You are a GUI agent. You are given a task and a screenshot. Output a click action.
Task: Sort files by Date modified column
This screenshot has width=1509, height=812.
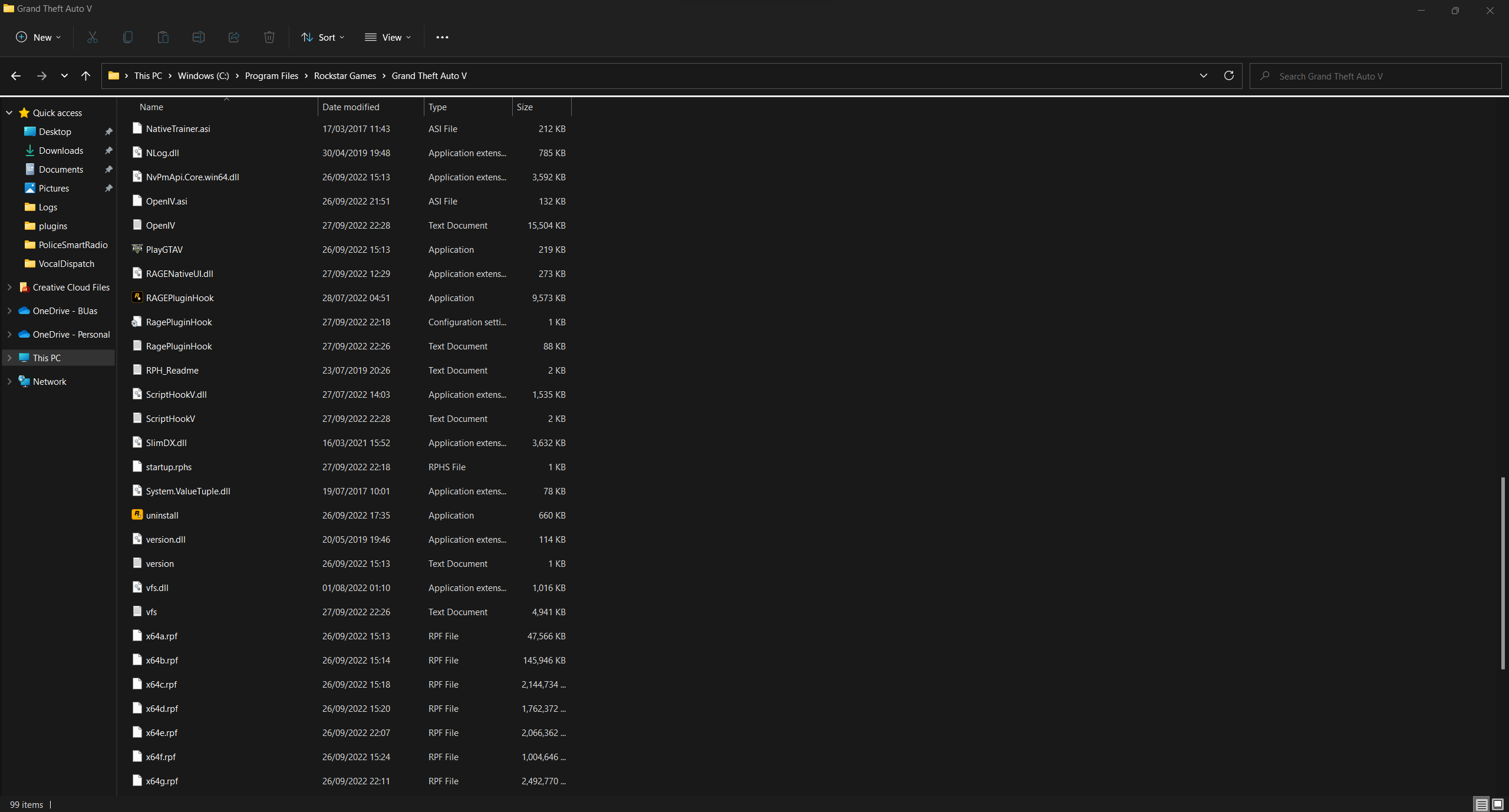pyautogui.click(x=351, y=107)
